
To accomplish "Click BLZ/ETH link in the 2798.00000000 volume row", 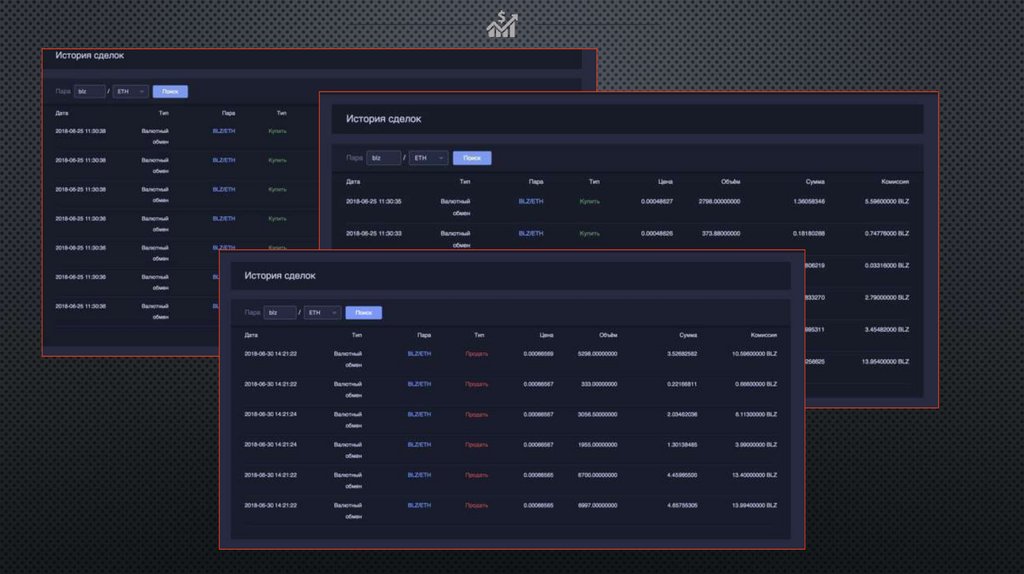I will click(531, 201).
